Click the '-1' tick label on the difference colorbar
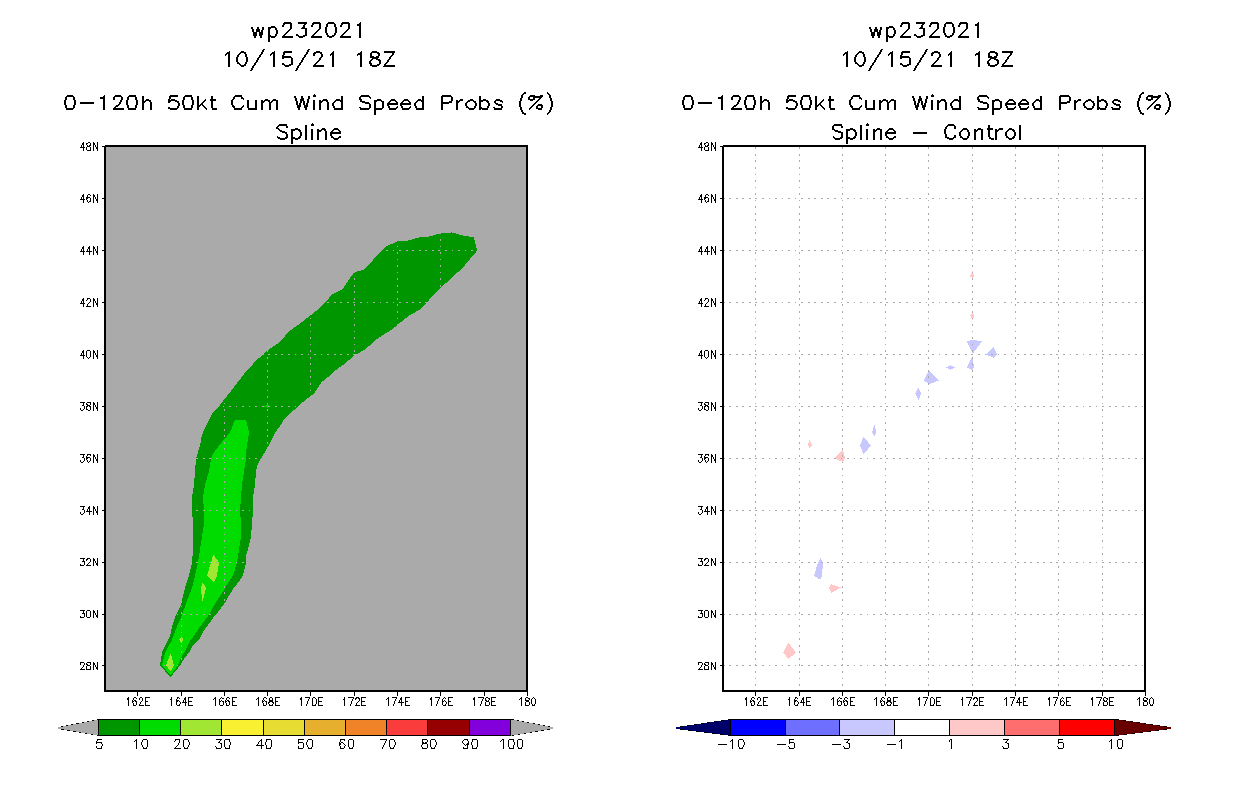The image size is (1236, 800). (x=895, y=745)
